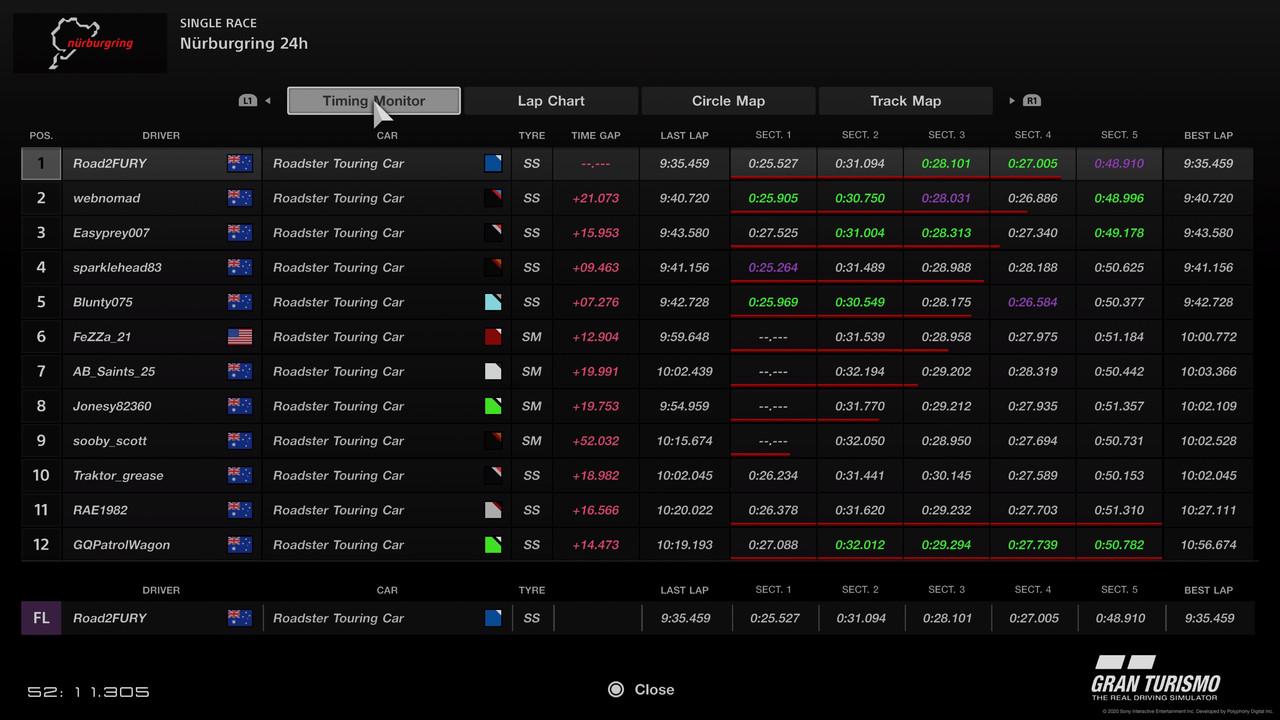Viewport: 1280px width, 720px height.
Task: Select the FL fastest lap badge
Action: pyautogui.click(x=41, y=618)
